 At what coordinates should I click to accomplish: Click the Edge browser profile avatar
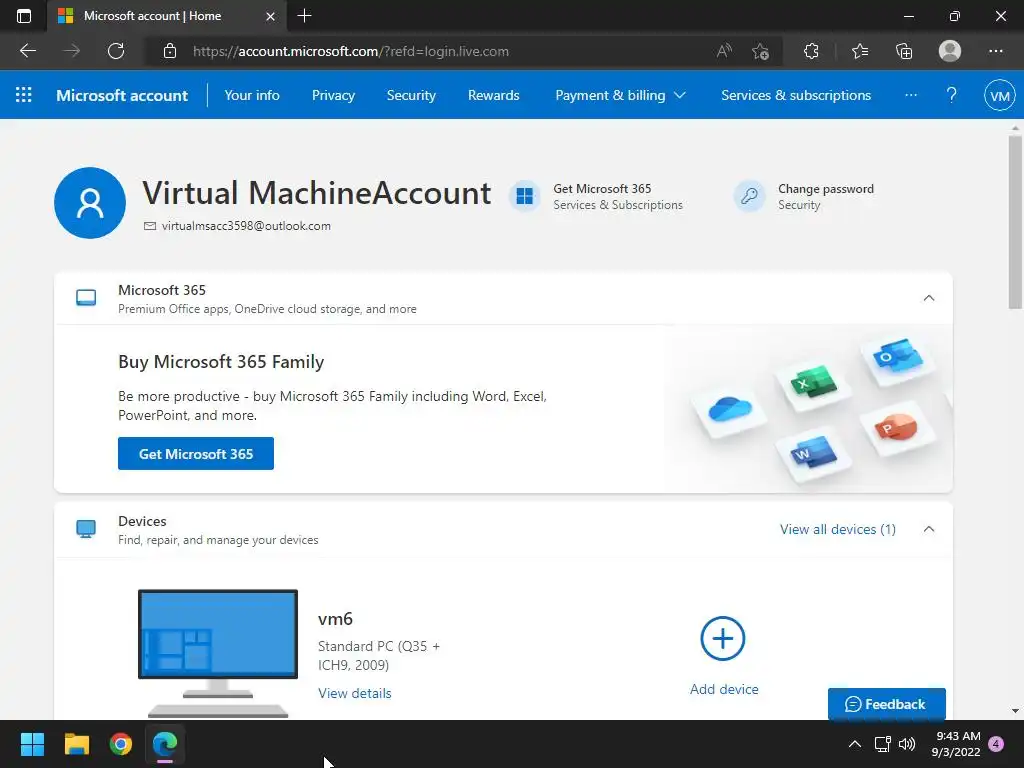pos(950,51)
